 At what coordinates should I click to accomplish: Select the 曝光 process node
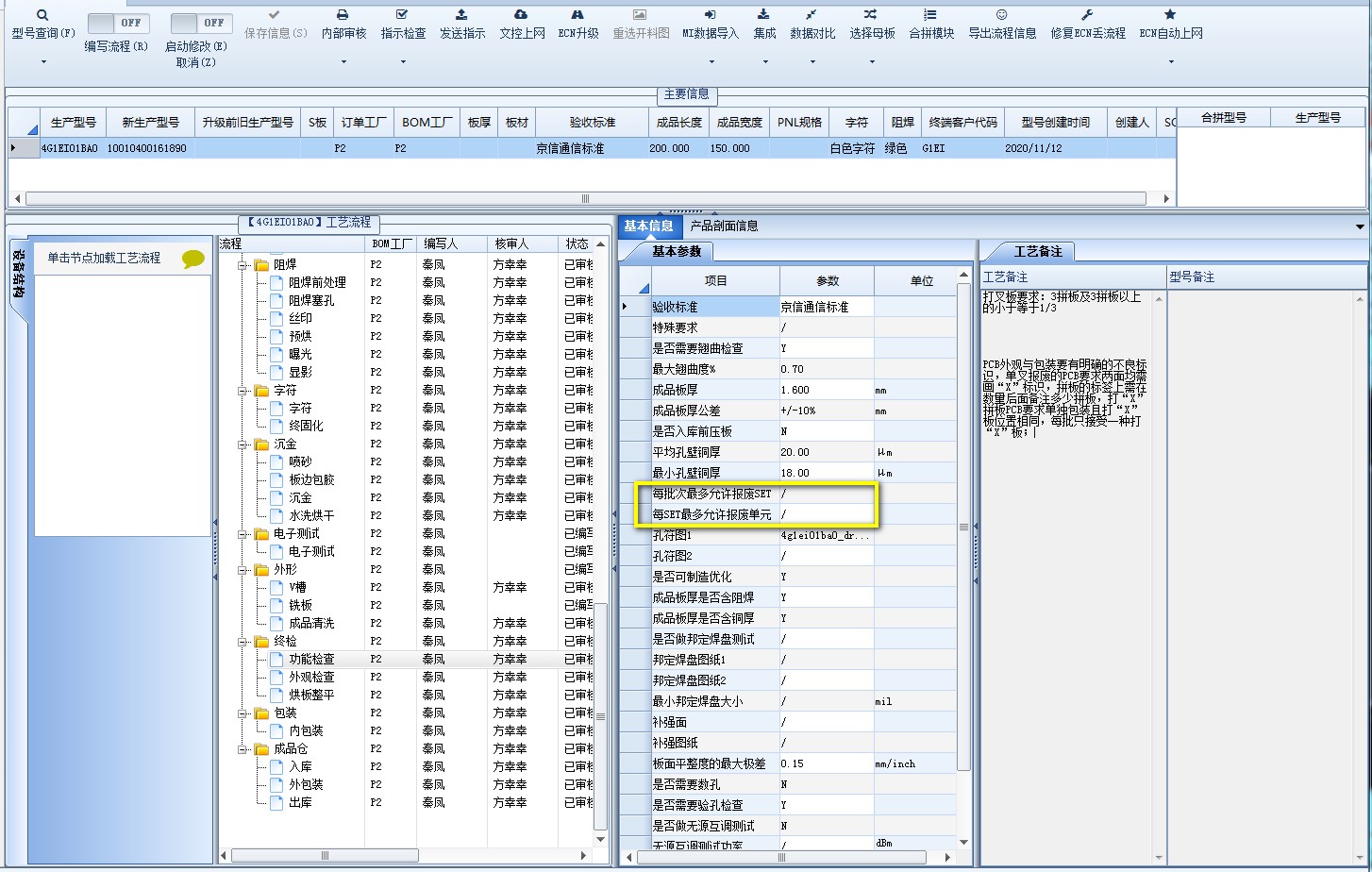pos(300,354)
